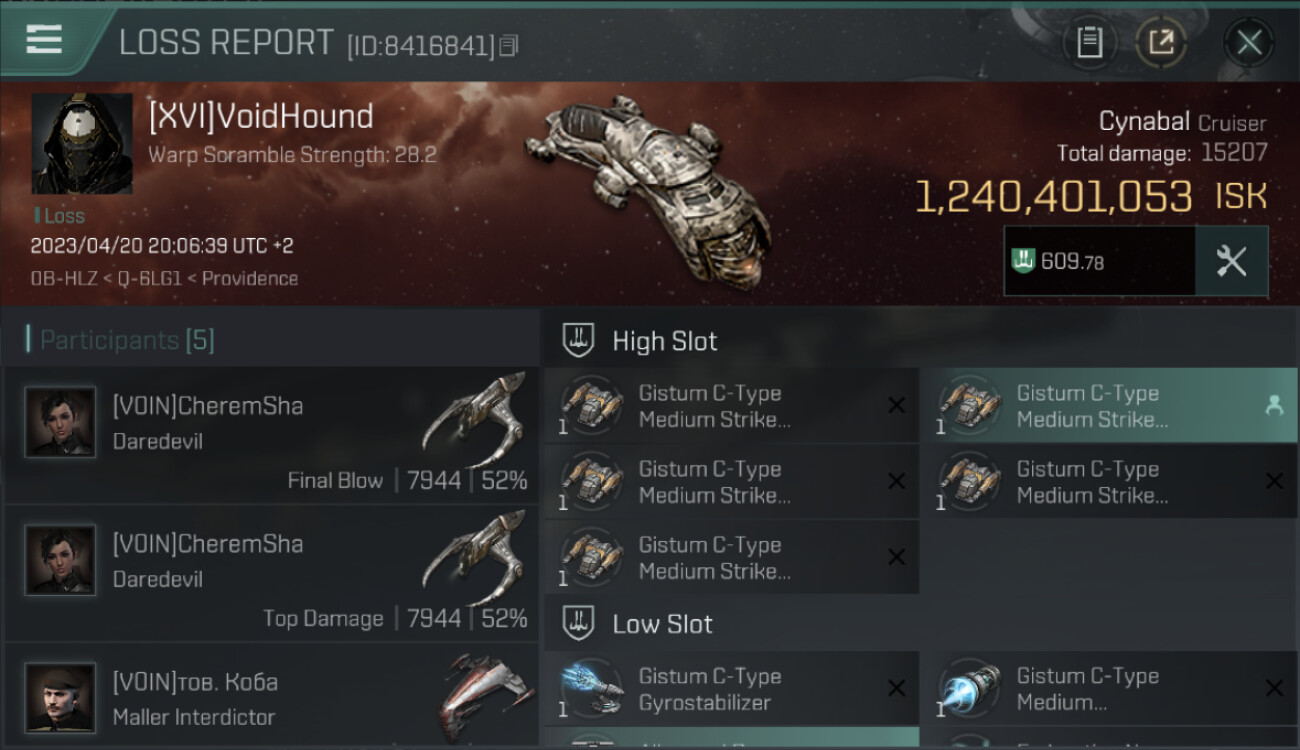Select VoidHound's pilot portrait
Viewport: 1300px width, 750px height.
pos(82,144)
